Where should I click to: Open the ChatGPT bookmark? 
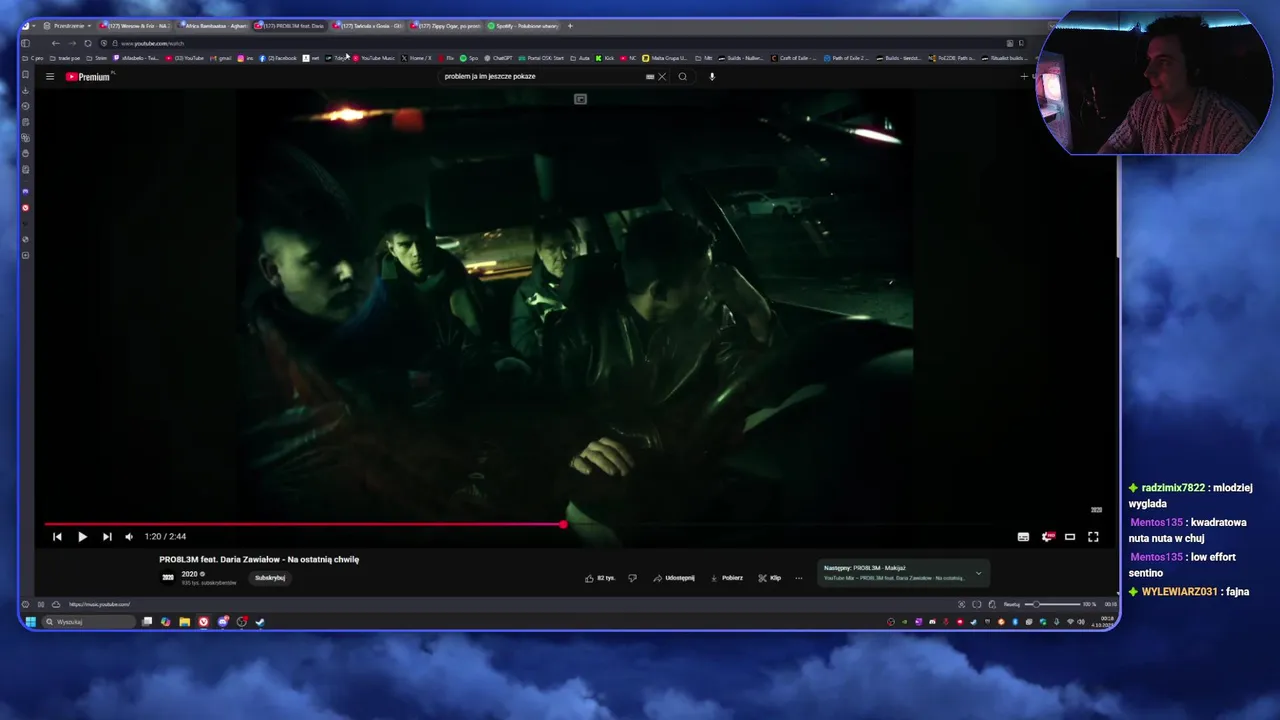pyautogui.click(x=498, y=58)
